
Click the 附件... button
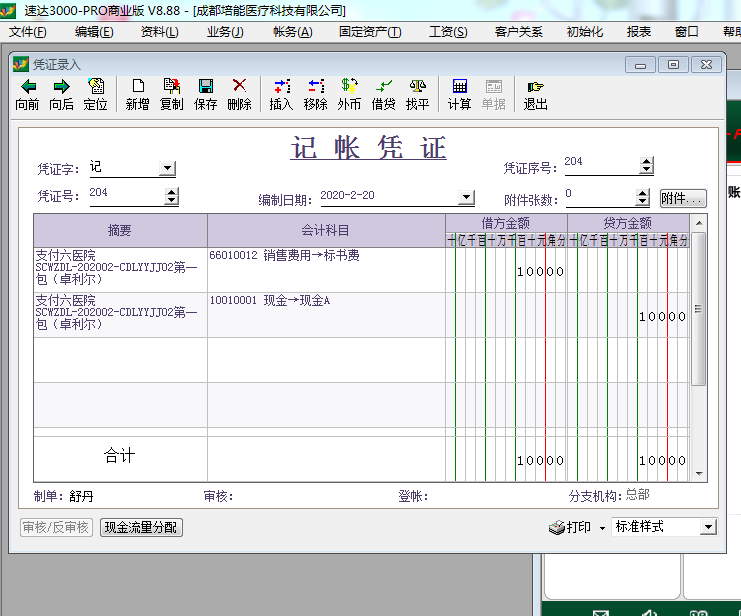(x=683, y=199)
